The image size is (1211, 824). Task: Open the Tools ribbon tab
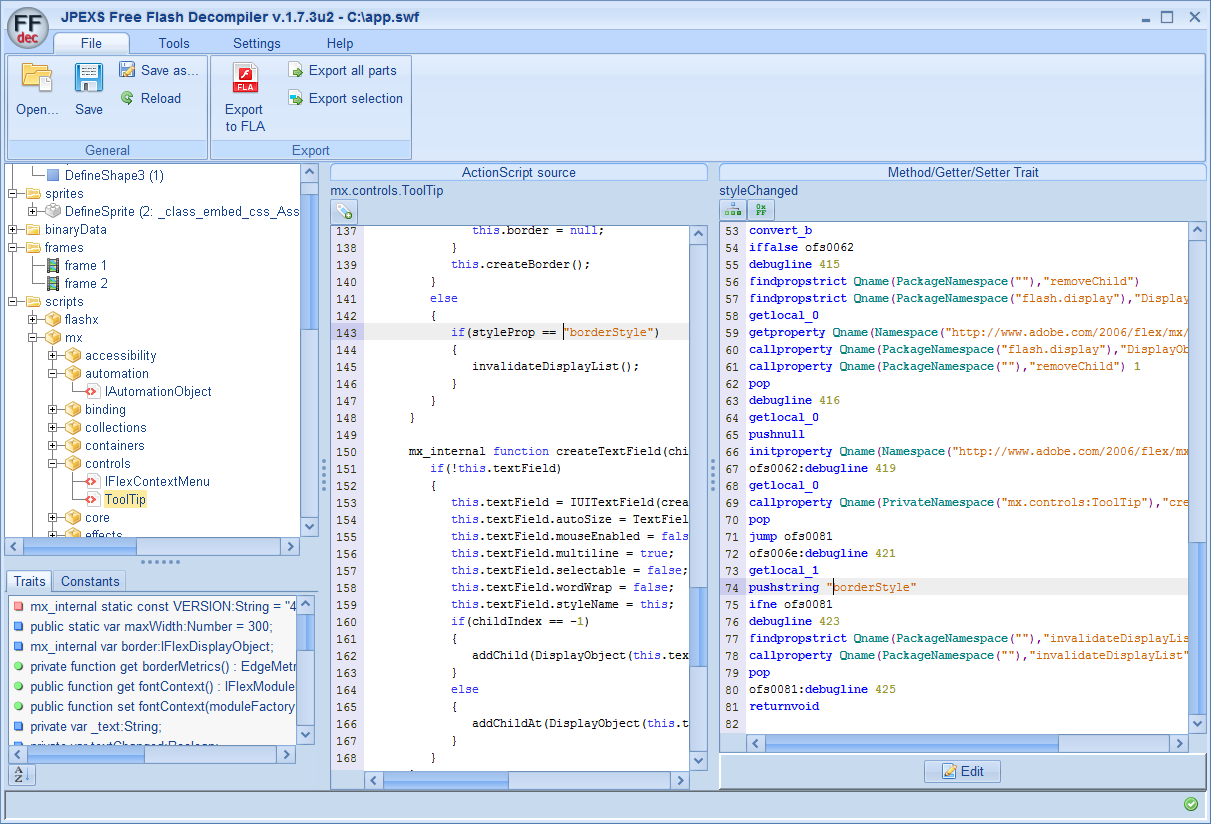[174, 43]
